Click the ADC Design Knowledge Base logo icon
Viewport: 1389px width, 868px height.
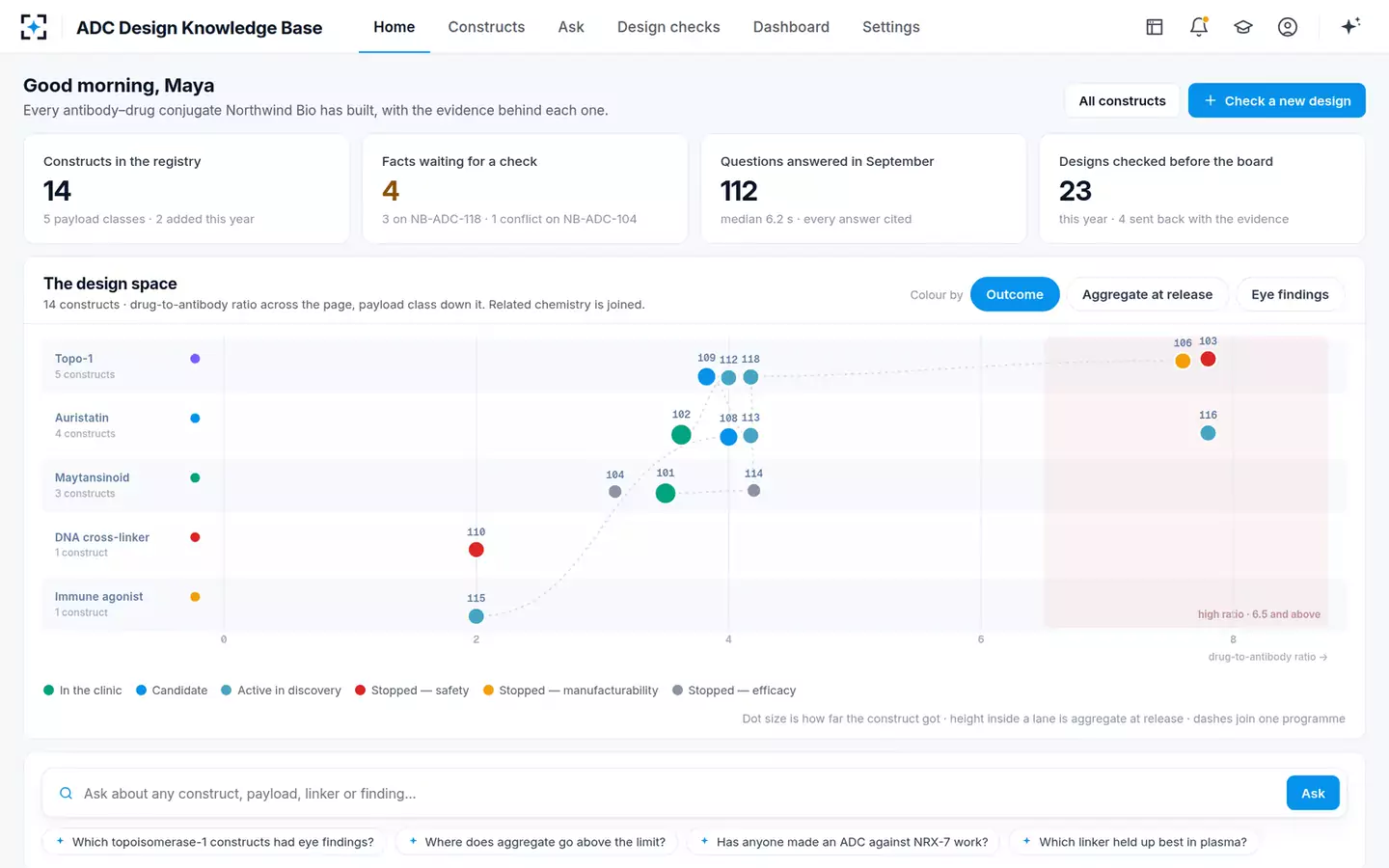click(x=34, y=27)
